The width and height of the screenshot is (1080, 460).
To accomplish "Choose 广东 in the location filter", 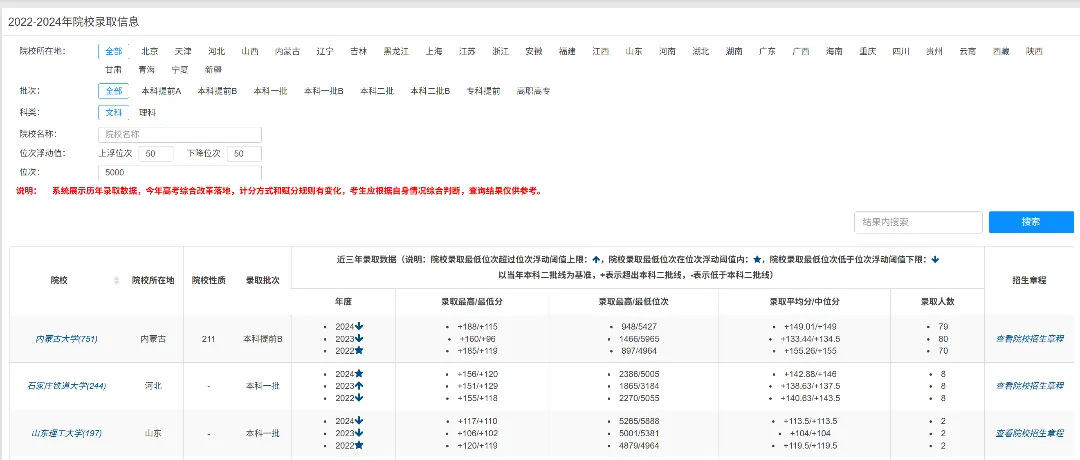I will [x=767, y=51].
